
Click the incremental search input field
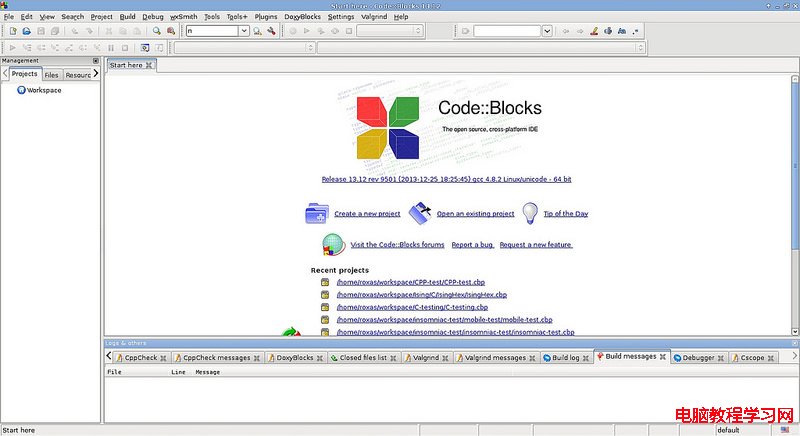(507, 31)
